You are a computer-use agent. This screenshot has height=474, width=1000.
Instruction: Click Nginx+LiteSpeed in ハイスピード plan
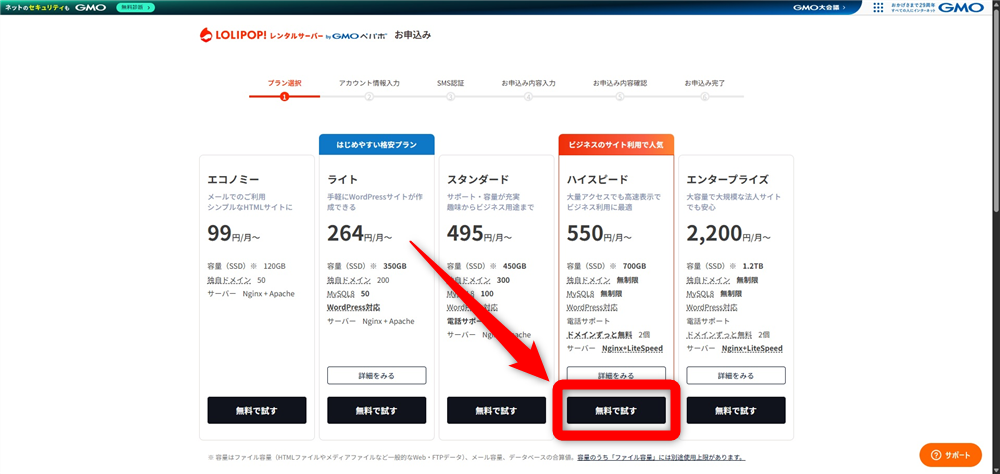coord(633,348)
